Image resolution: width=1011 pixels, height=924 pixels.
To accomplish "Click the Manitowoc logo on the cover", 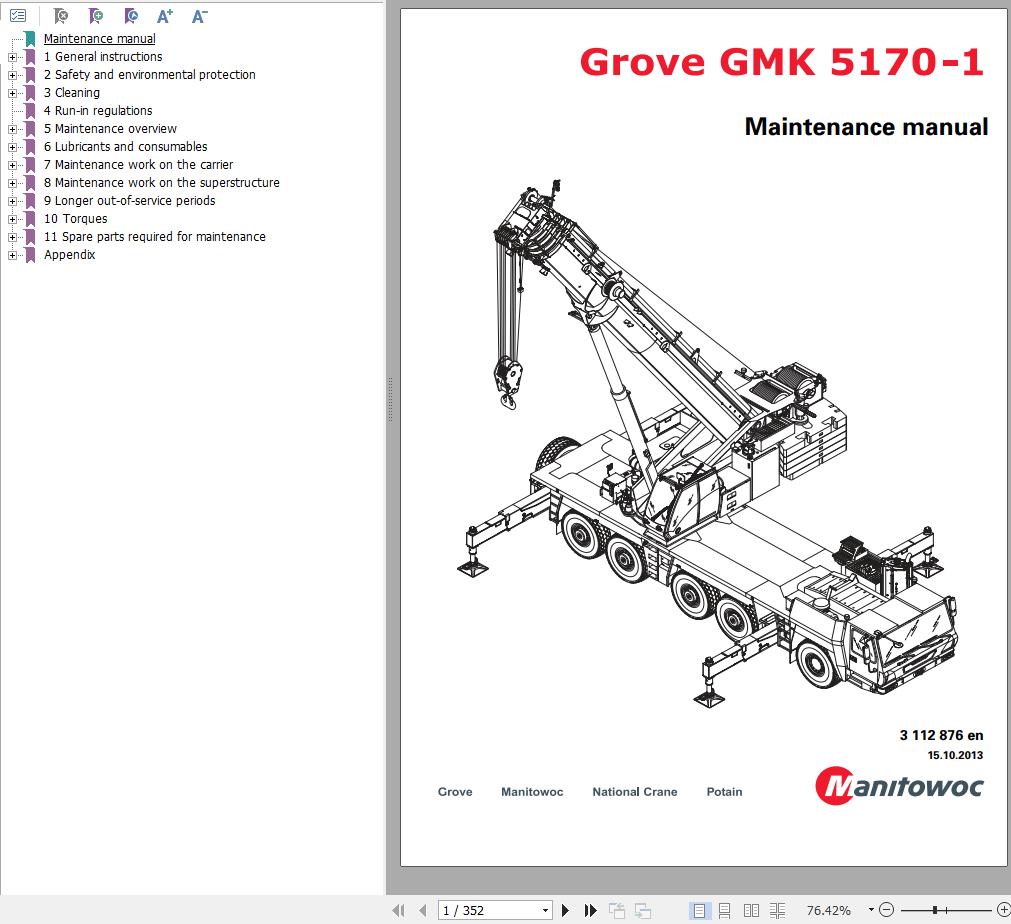I will (x=899, y=786).
